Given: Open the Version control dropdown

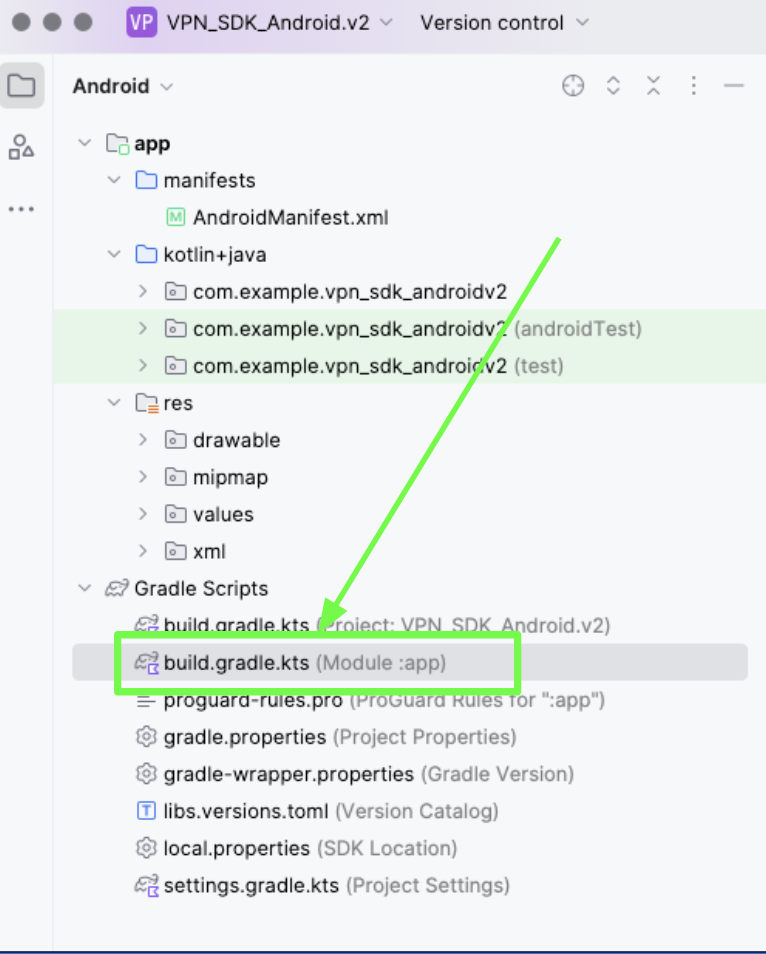Looking at the screenshot, I should [504, 22].
